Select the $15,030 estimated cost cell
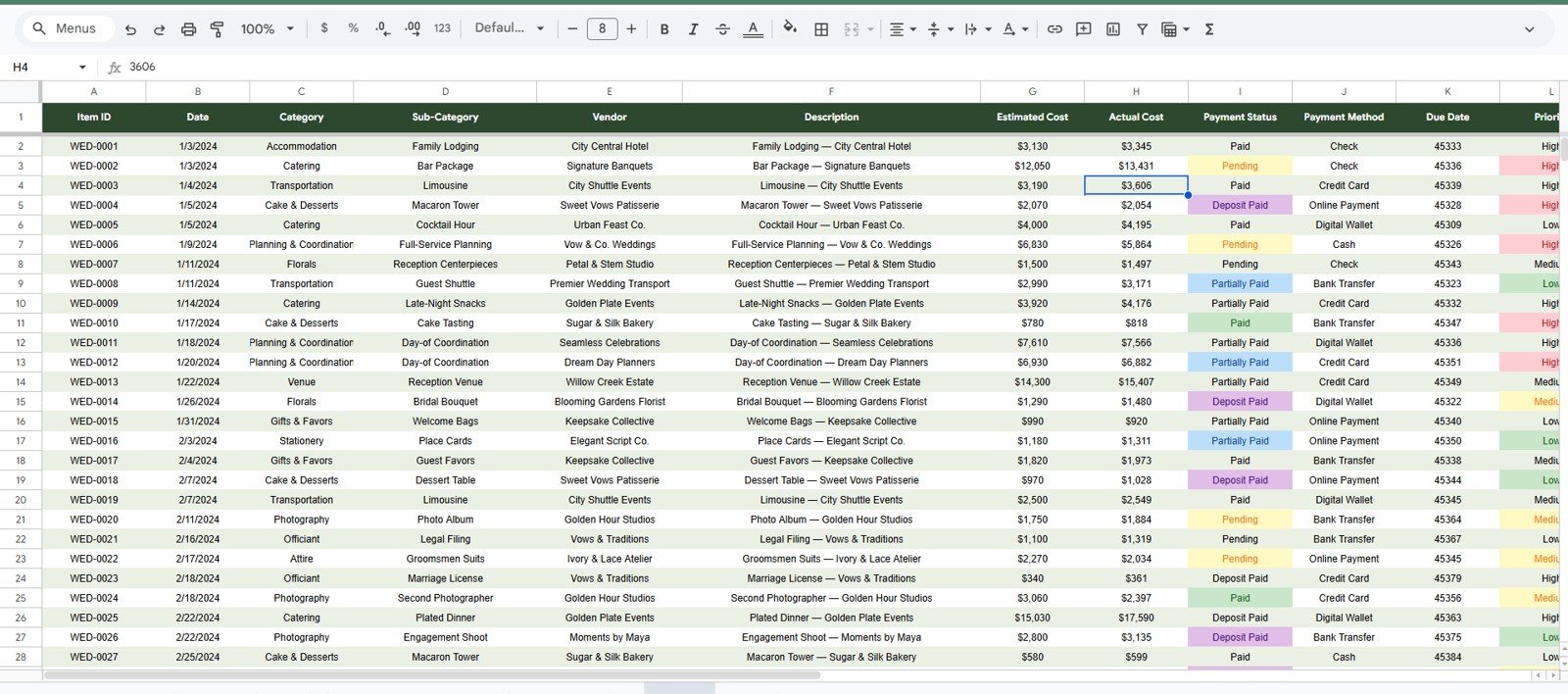This screenshot has width=1568, height=694. [1032, 618]
